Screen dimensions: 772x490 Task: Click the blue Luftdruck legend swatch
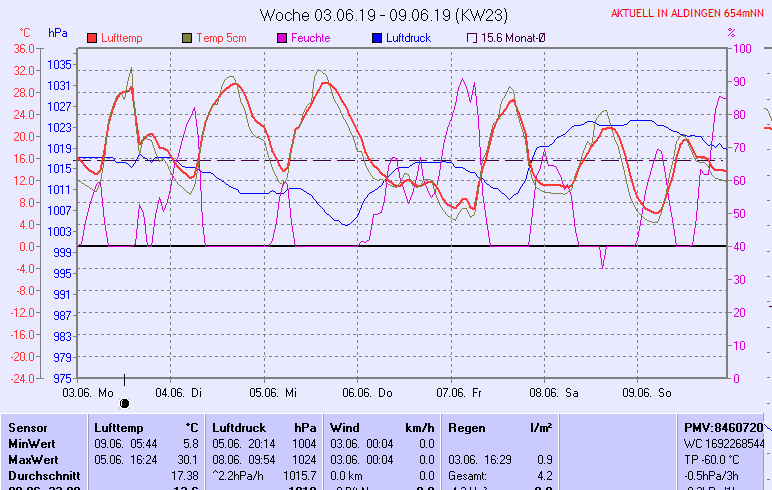[x=377, y=38]
